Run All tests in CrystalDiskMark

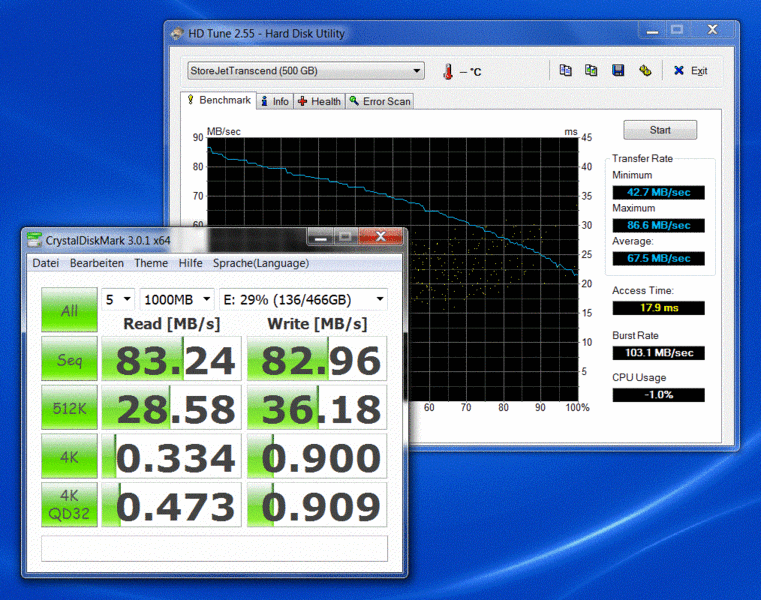tap(69, 310)
